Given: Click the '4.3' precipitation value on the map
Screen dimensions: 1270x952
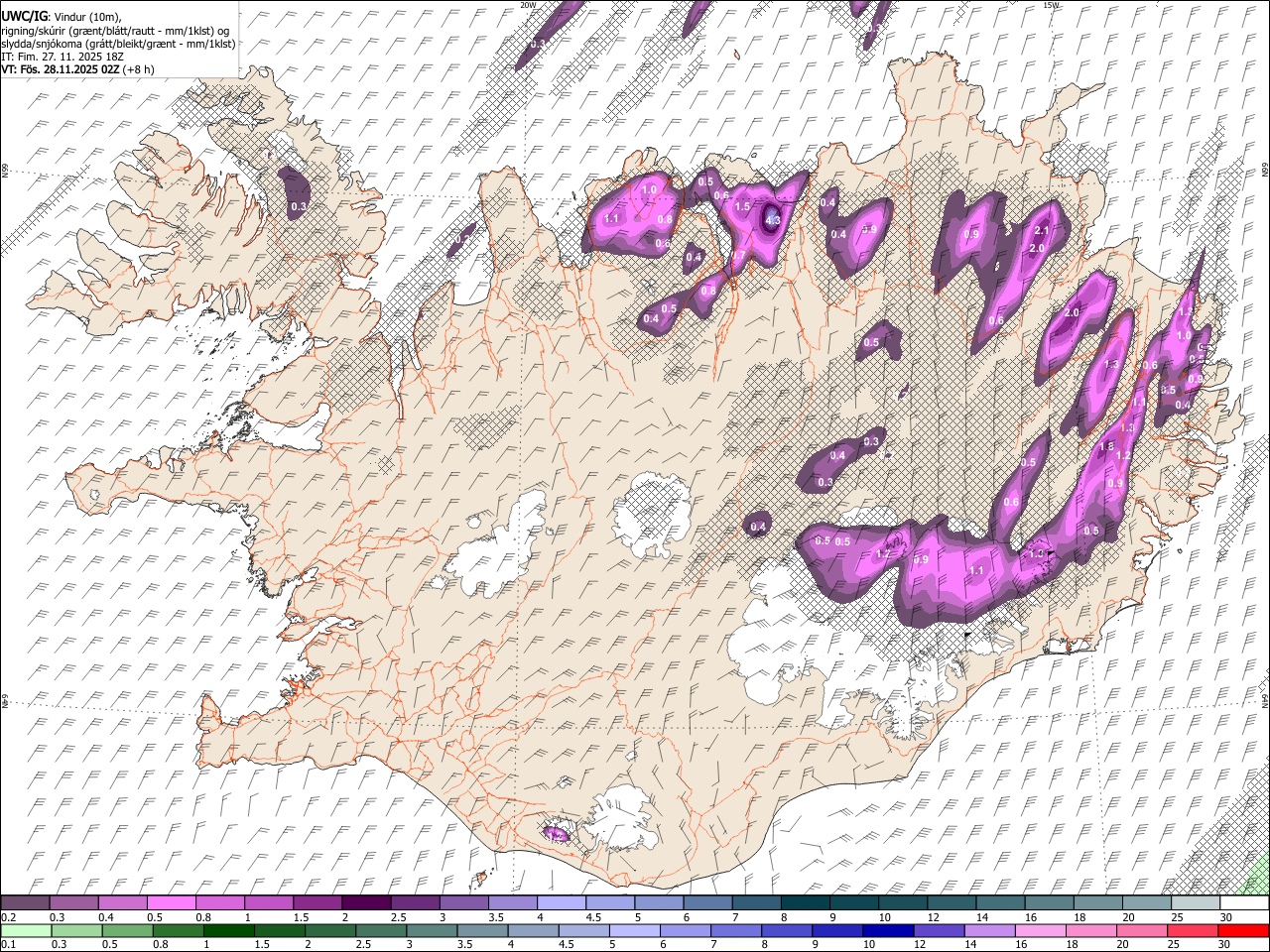Looking at the screenshot, I should (774, 220).
